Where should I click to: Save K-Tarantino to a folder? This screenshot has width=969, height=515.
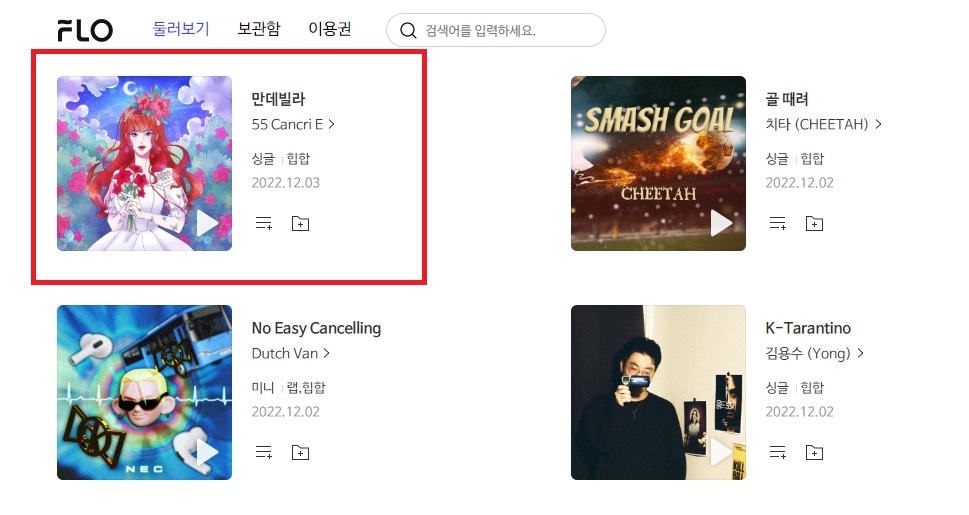(x=815, y=453)
